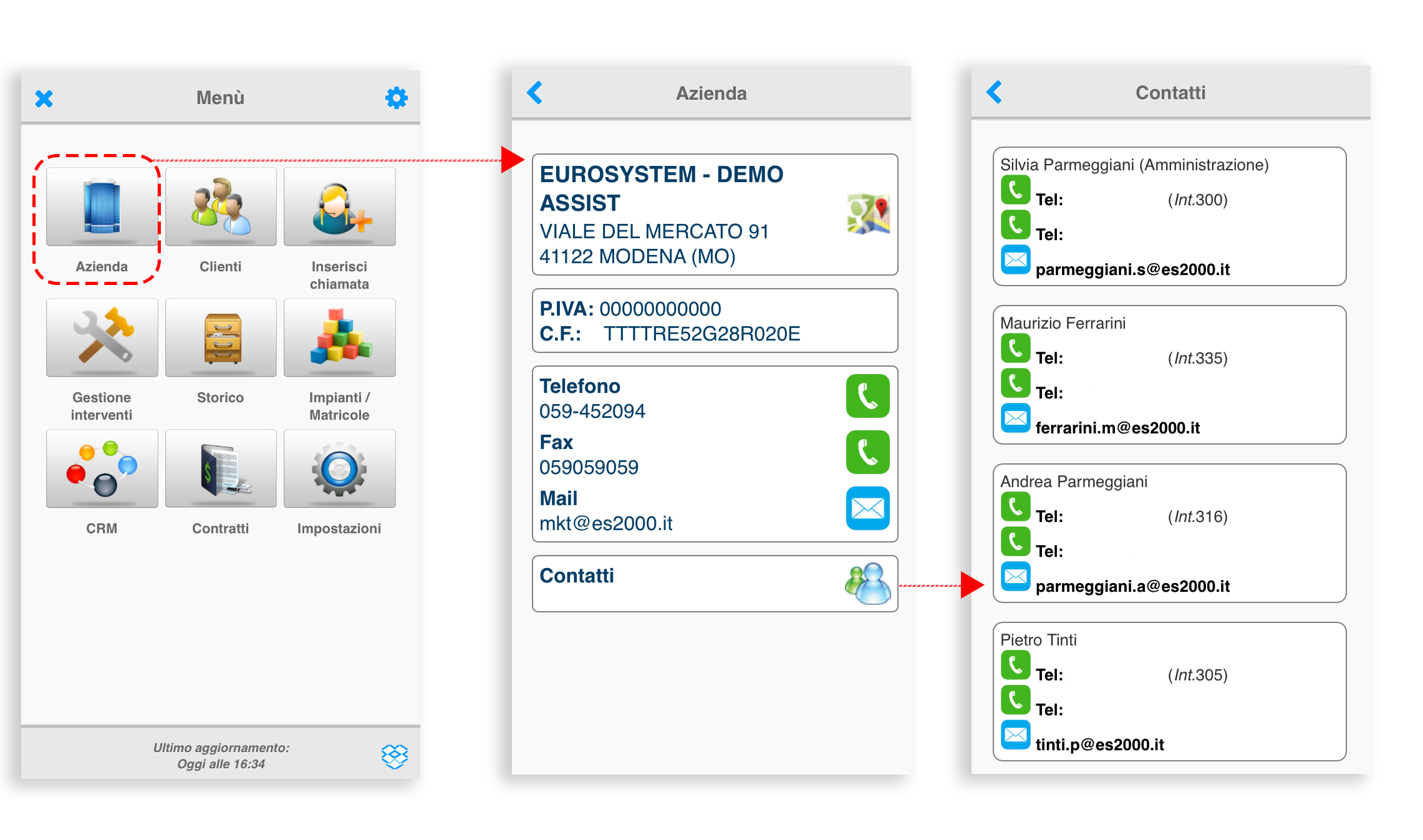The image size is (1423, 840).
Task: Open the Storico drawer cabinet icon
Action: pyautogui.click(x=221, y=337)
